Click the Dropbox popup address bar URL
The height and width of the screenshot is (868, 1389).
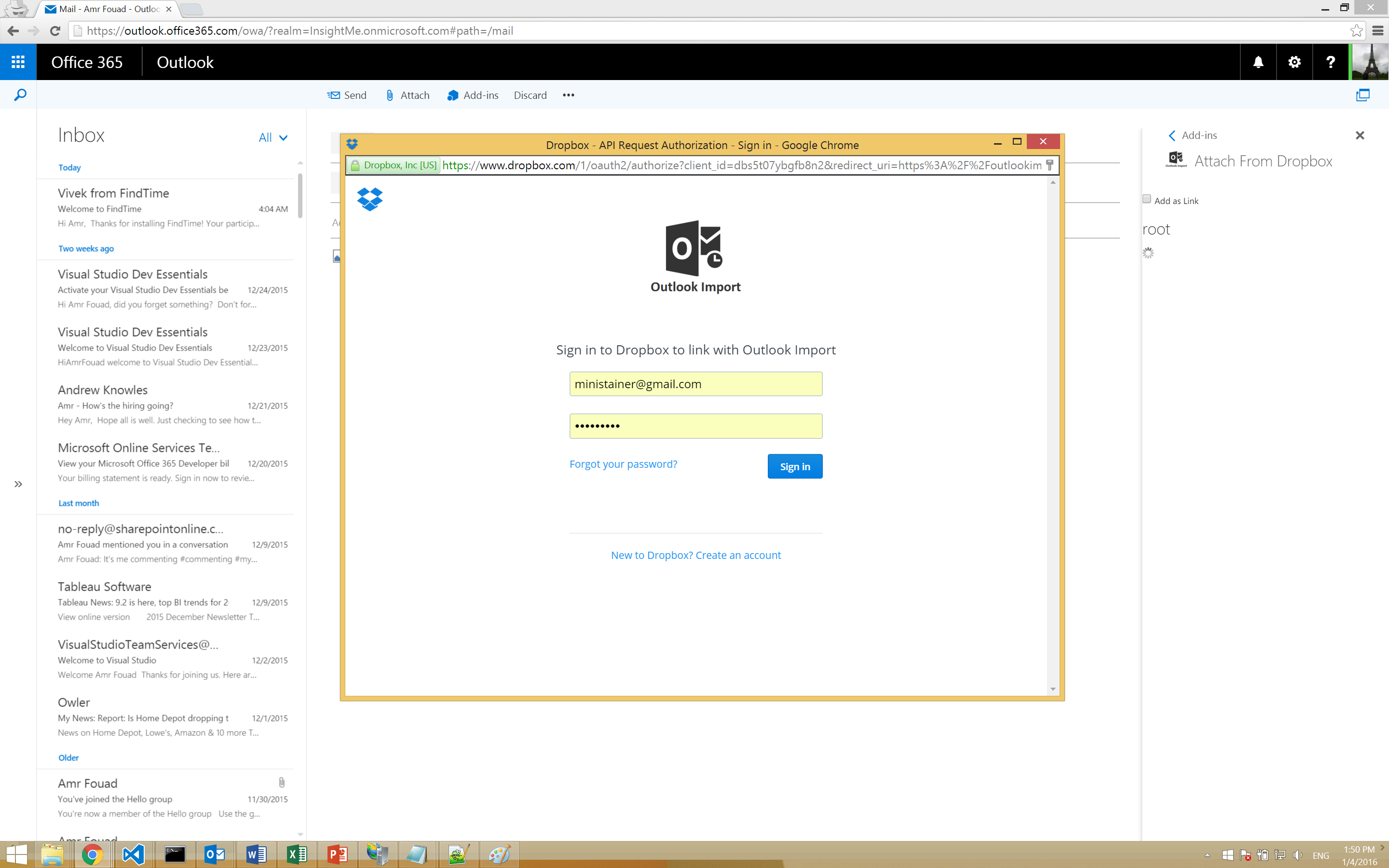click(x=742, y=165)
